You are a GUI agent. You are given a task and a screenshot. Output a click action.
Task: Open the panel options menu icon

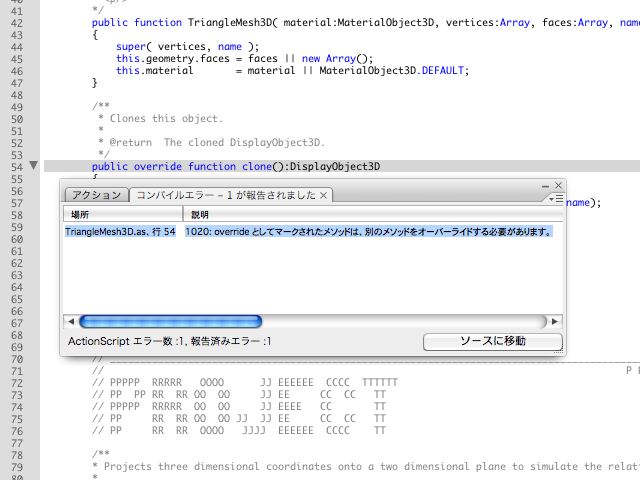(555, 199)
